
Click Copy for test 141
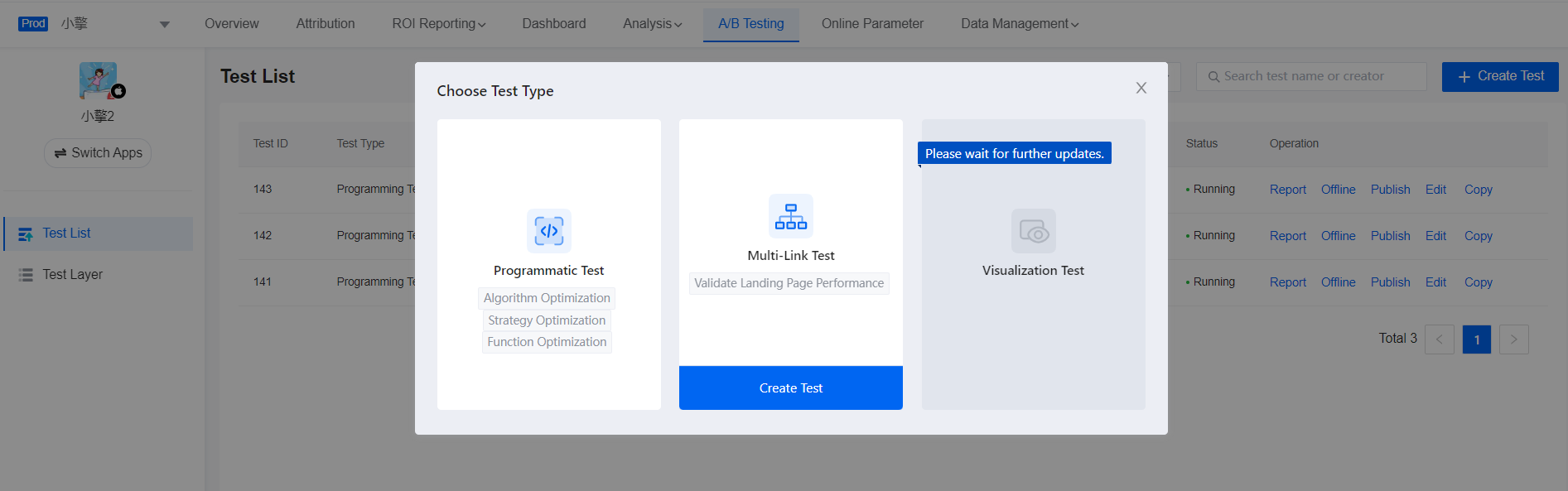coord(1479,282)
